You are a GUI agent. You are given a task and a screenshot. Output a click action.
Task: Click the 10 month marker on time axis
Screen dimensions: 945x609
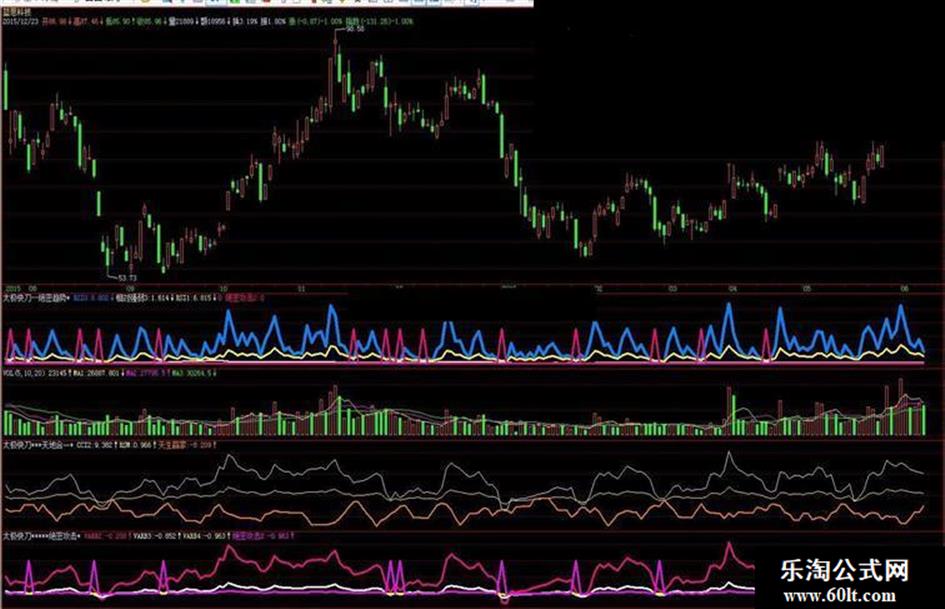pos(224,289)
